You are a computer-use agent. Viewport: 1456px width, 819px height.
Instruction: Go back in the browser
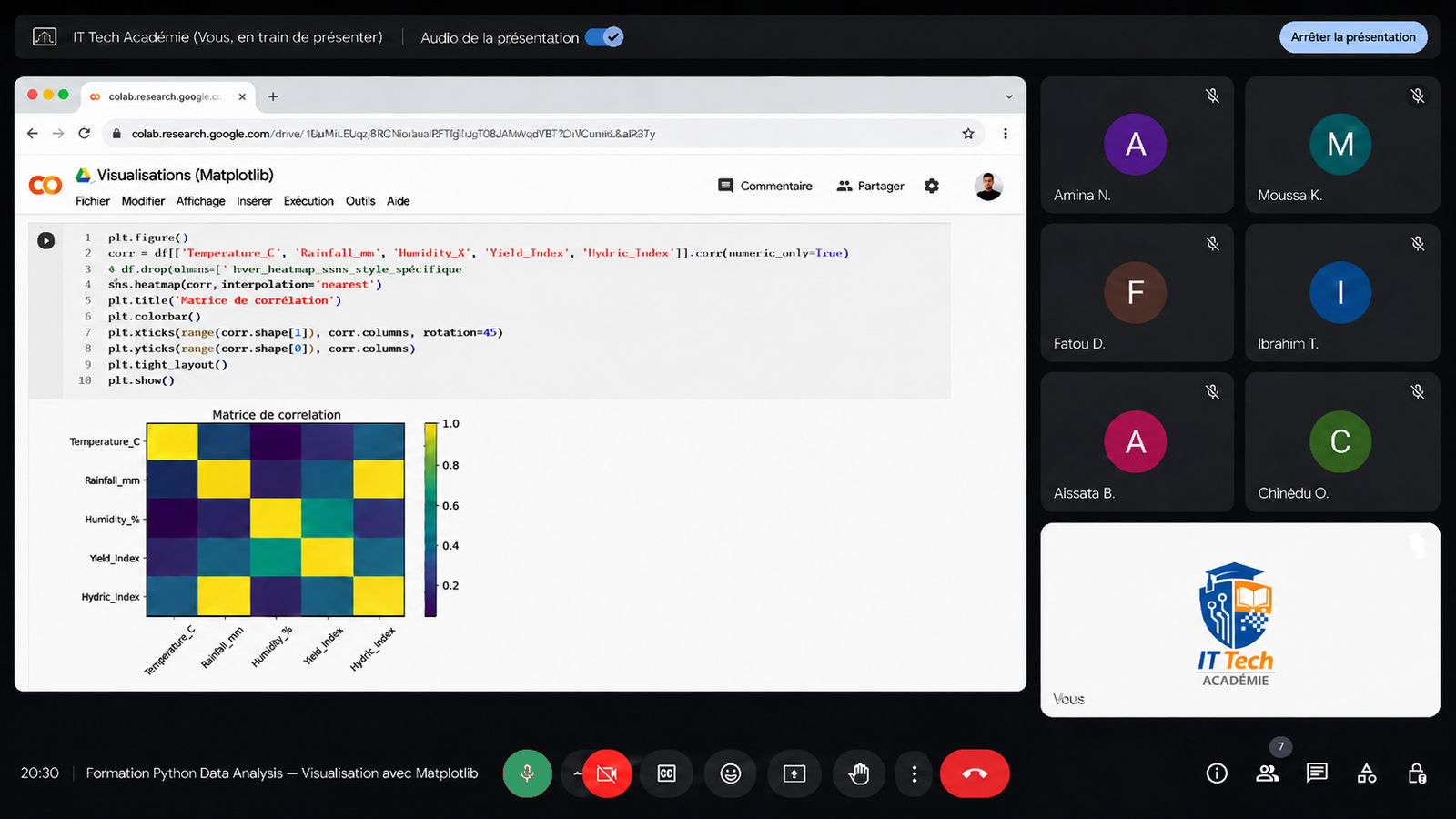(33, 134)
